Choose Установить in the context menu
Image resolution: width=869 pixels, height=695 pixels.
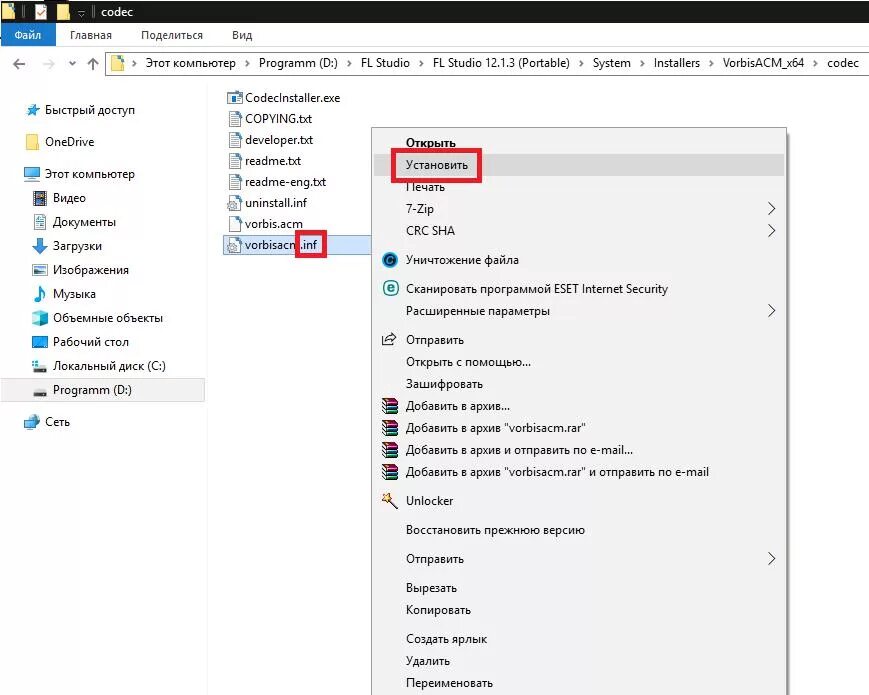click(x=579, y=165)
